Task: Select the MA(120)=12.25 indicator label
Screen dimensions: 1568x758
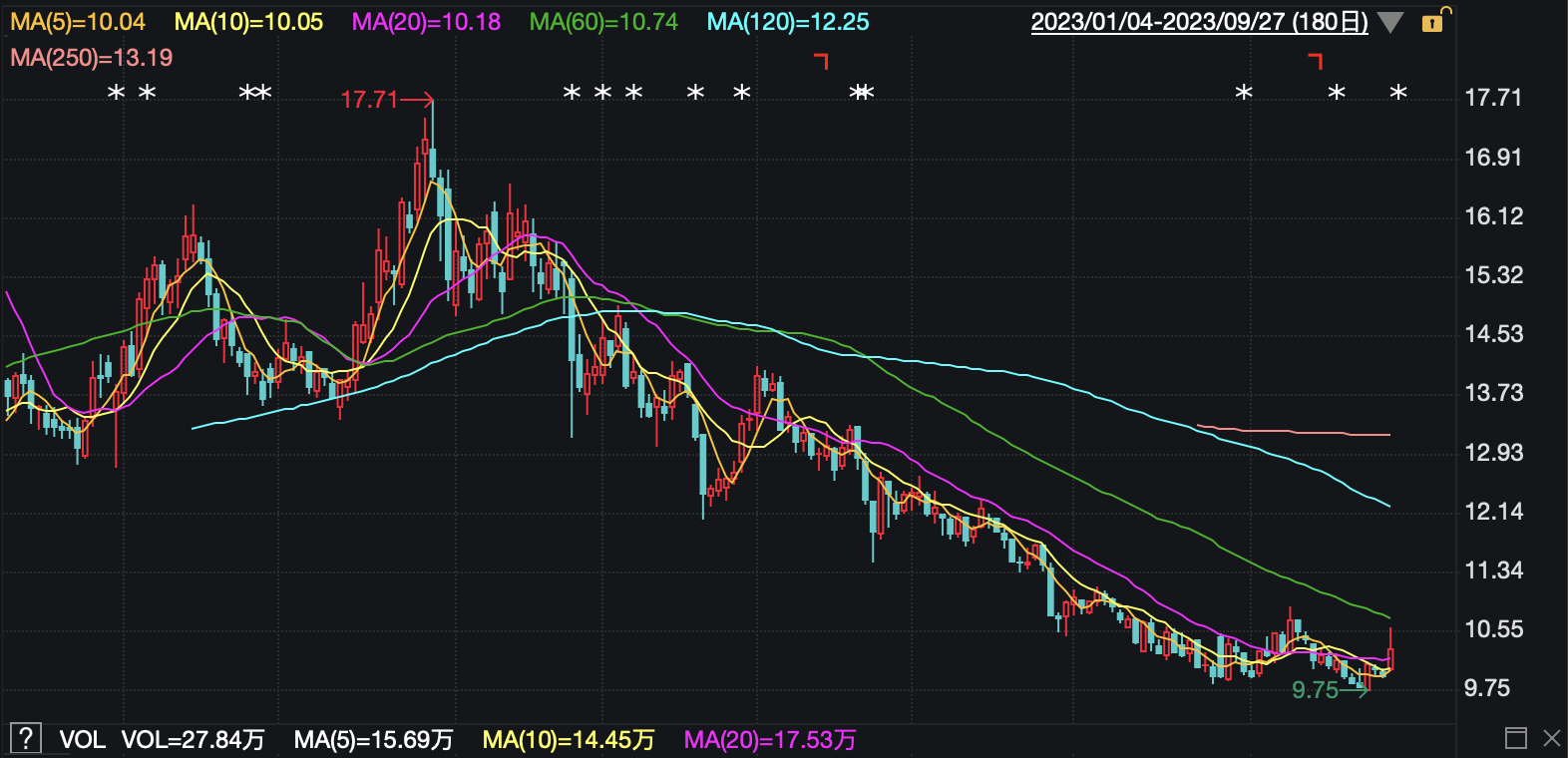Action: coord(788,22)
